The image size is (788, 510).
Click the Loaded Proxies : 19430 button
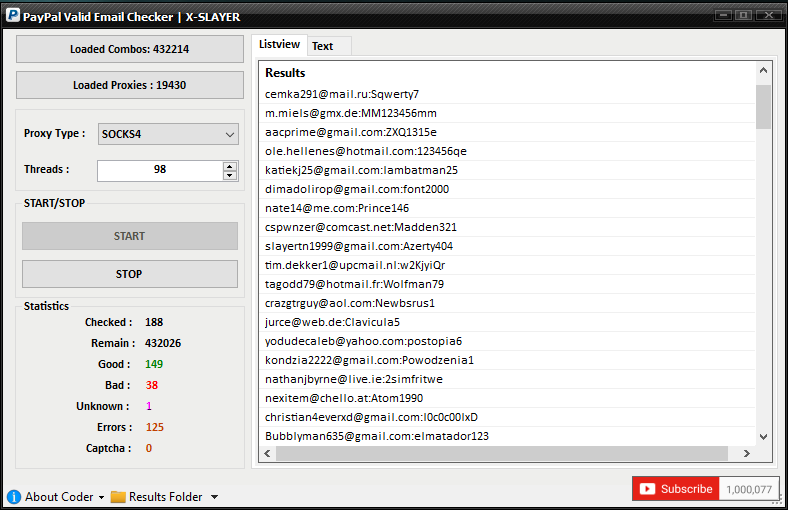tap(130, 85)
